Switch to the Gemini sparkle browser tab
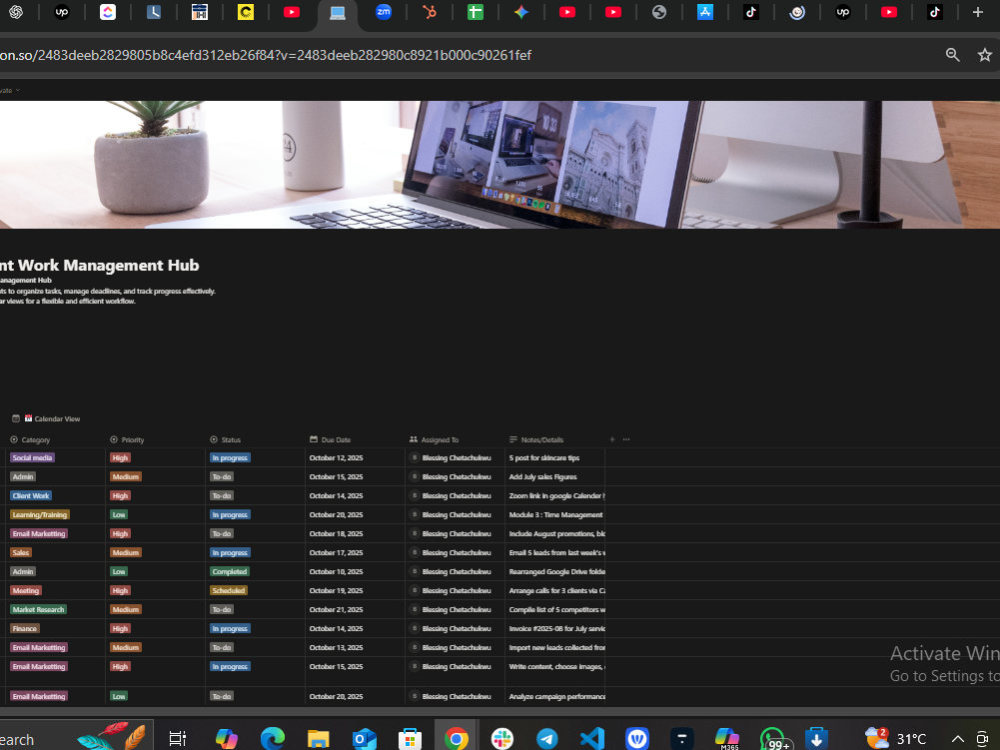Image resolution: width=1000 pixels, height=750 pixels. coord(521,12)
